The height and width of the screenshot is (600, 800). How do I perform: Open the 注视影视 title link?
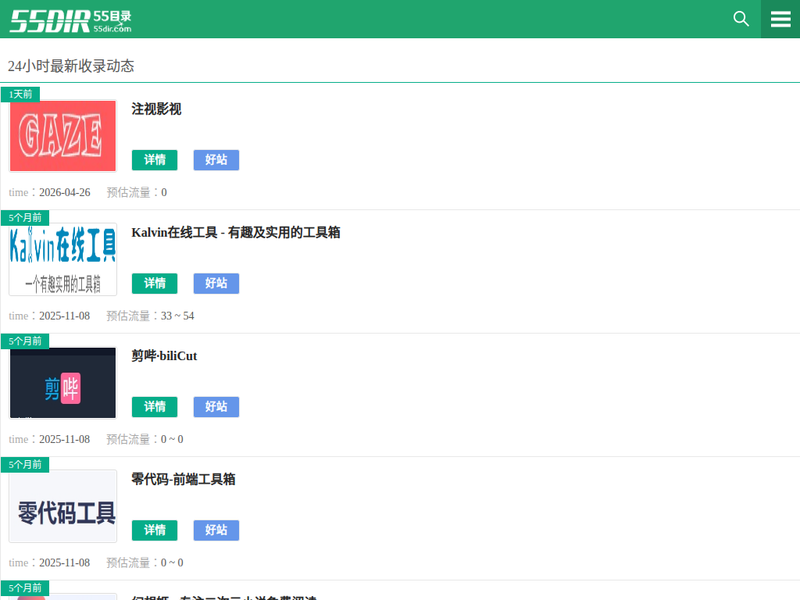coord(157,109)
